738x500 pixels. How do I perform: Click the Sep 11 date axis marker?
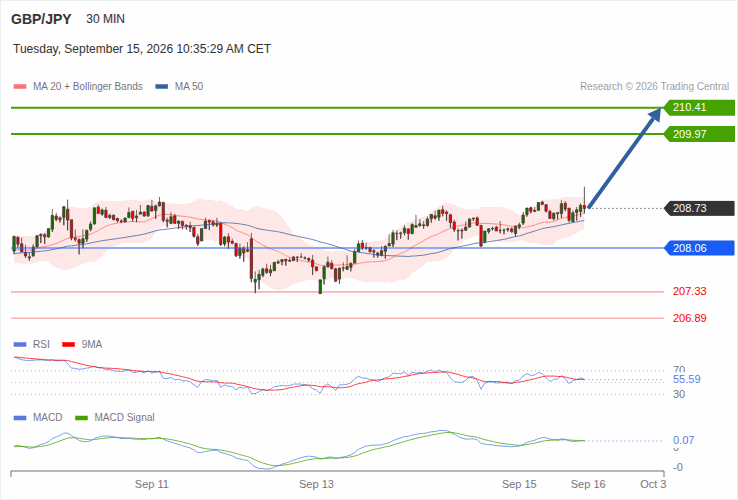point(152,484)
